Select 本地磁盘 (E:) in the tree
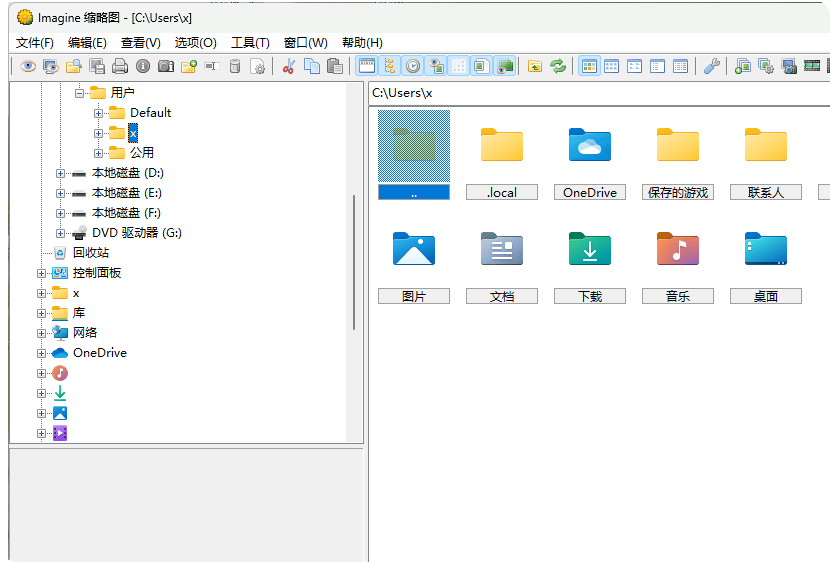The image size is (830, 562). point(127,193)
